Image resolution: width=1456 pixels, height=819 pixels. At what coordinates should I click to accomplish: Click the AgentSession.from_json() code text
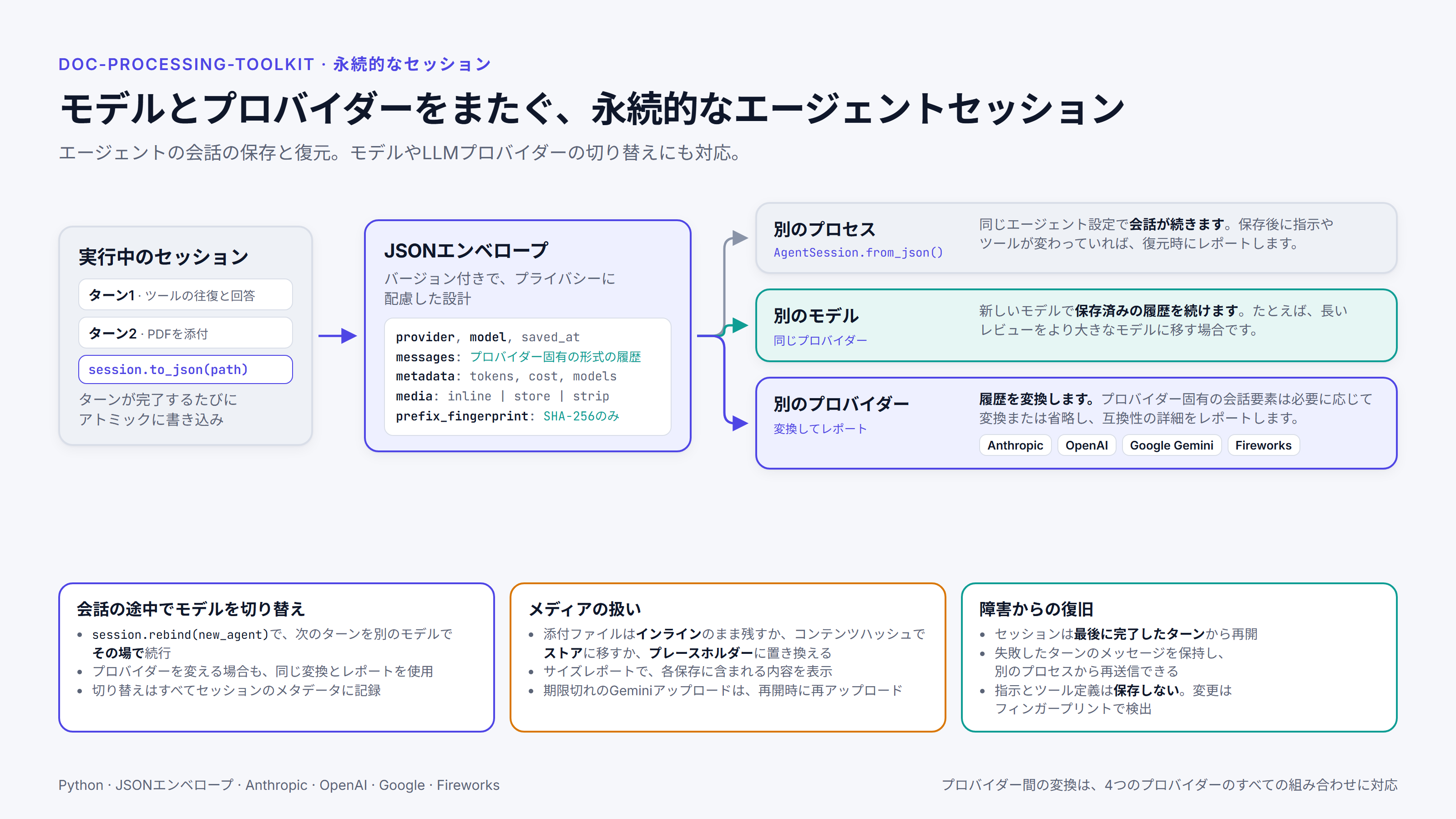(x=858, y=253)
